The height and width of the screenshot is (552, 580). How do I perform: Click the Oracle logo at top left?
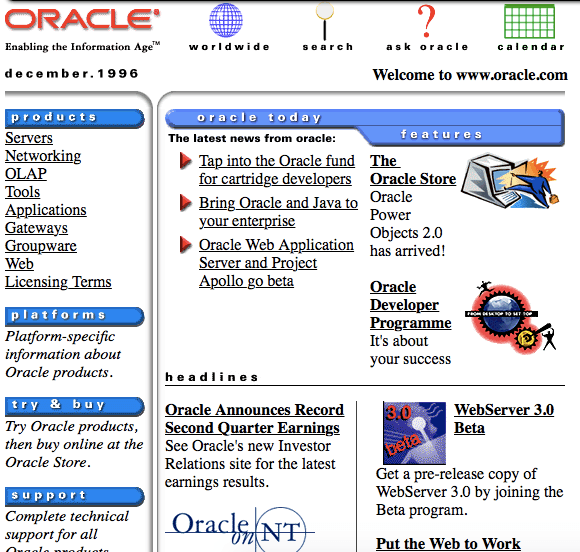(x=82, y=19)
